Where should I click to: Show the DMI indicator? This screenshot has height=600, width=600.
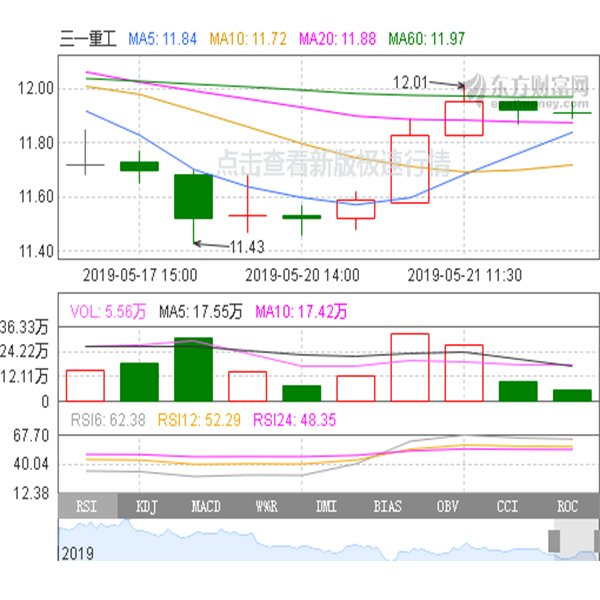tap(326, 506)
